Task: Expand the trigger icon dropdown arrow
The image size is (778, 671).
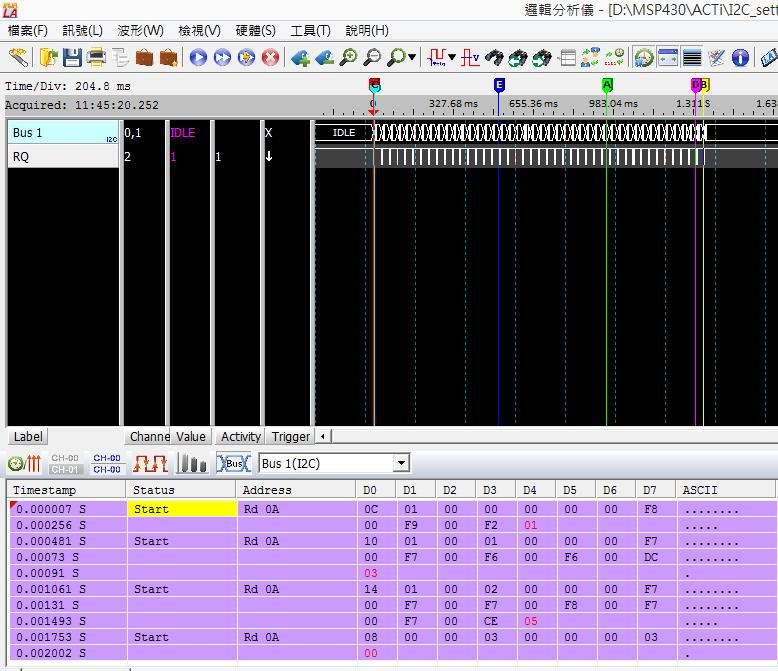Action: pyautogui.click(x=452, y=58)
